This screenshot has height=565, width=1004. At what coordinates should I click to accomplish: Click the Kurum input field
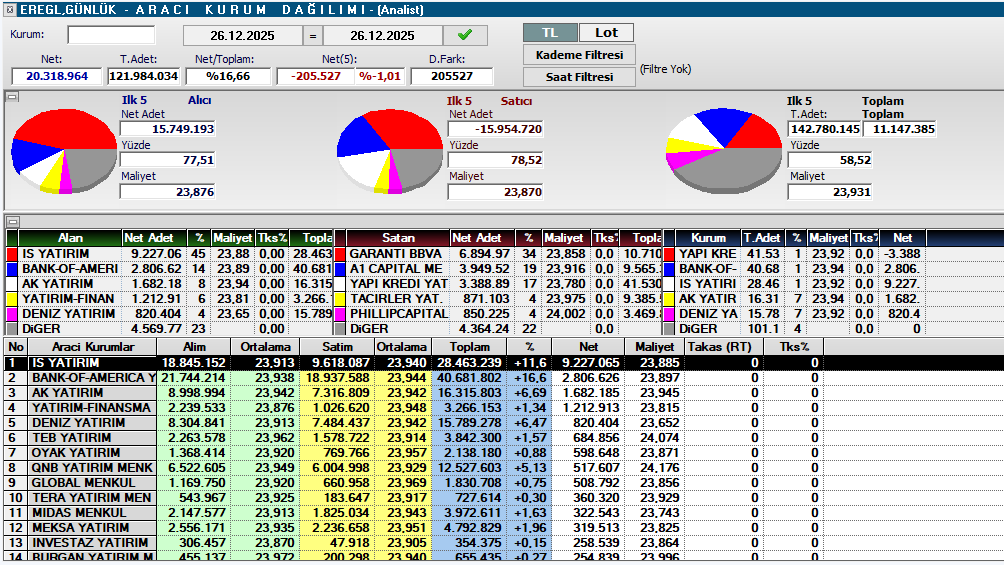pyautogui.click(x=111, y=35)
